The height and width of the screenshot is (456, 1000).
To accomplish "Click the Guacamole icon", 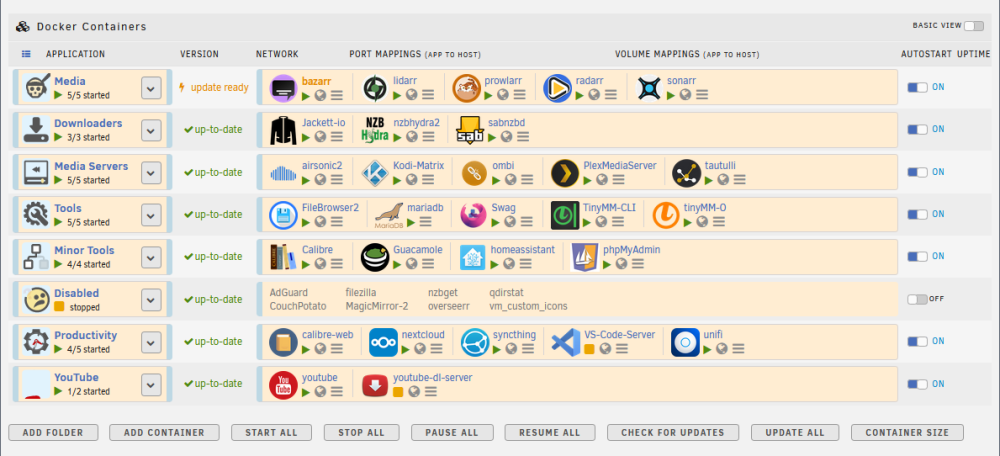I will (x=375, y=257).
